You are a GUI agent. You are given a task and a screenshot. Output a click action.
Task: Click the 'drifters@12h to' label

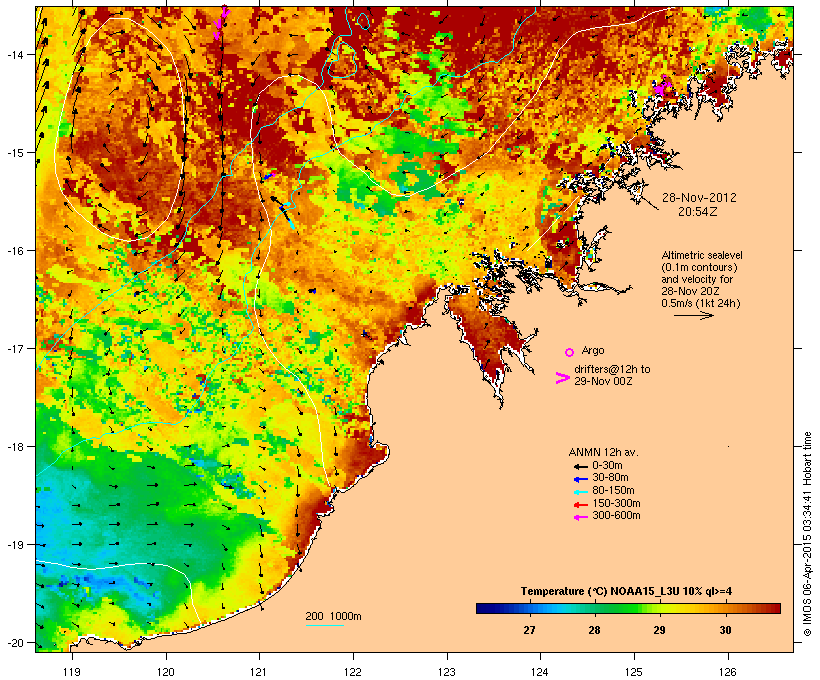tap(612, 369)
